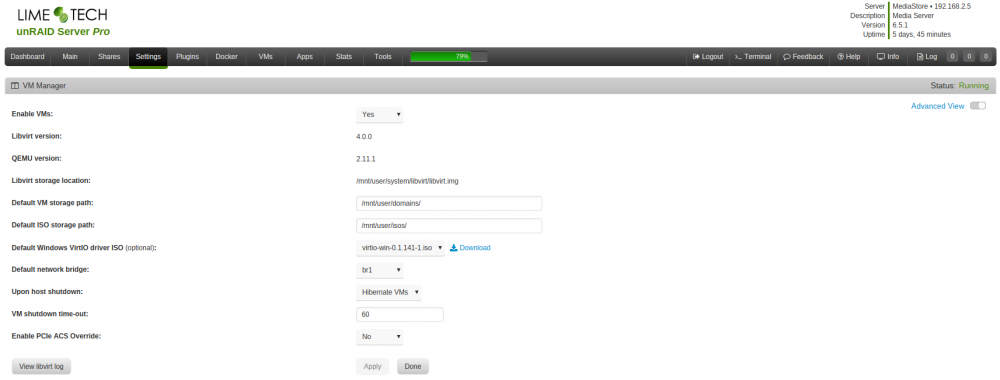Click the Running status text

[x=974, y=85]
